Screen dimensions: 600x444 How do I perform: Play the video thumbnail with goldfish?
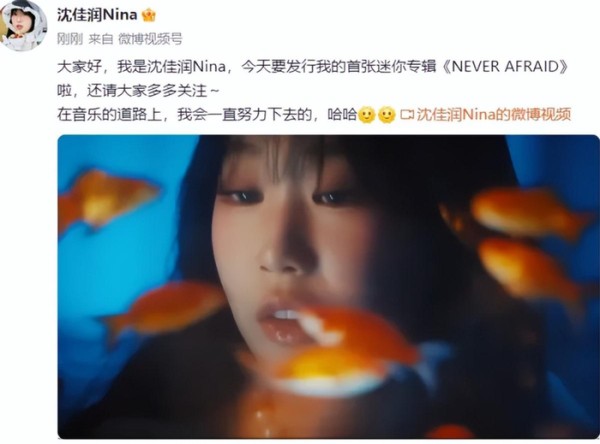[328, 287]
